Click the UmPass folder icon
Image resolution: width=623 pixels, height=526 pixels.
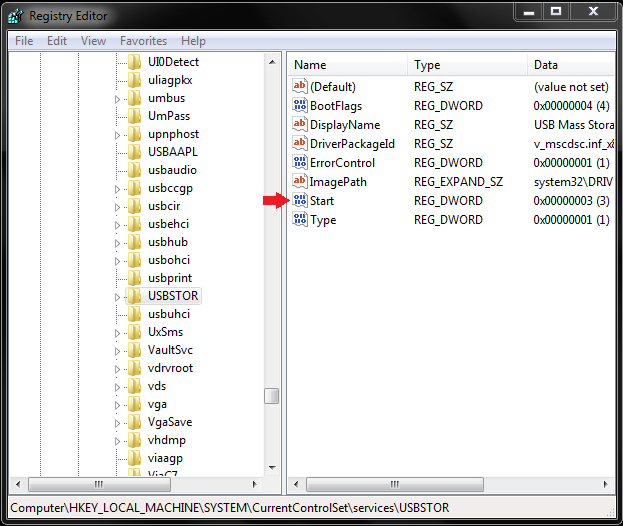[x=134, y=116]
